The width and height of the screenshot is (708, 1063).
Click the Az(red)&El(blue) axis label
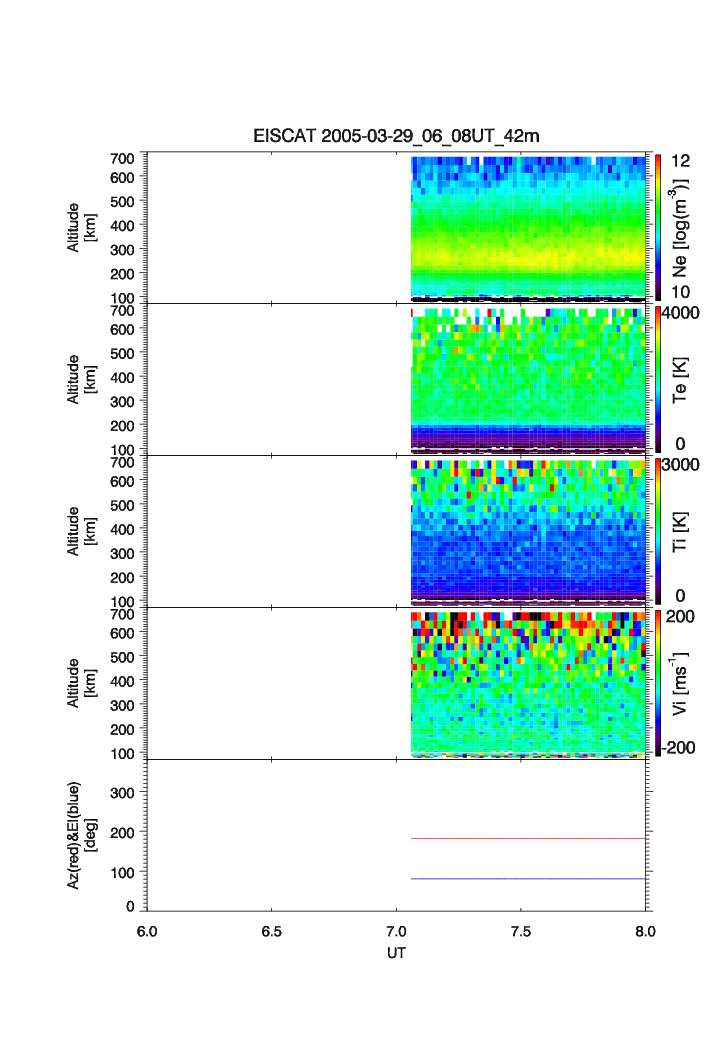[x=80, y=835]
